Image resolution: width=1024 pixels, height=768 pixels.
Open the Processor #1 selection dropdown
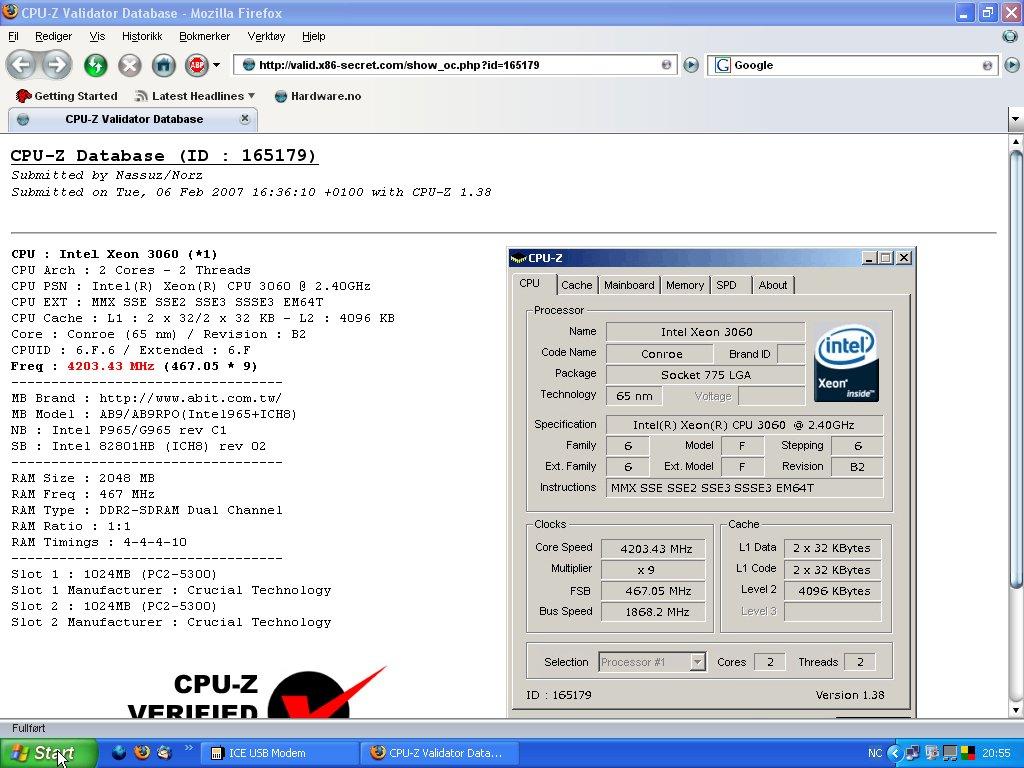[x=697, y=662]
